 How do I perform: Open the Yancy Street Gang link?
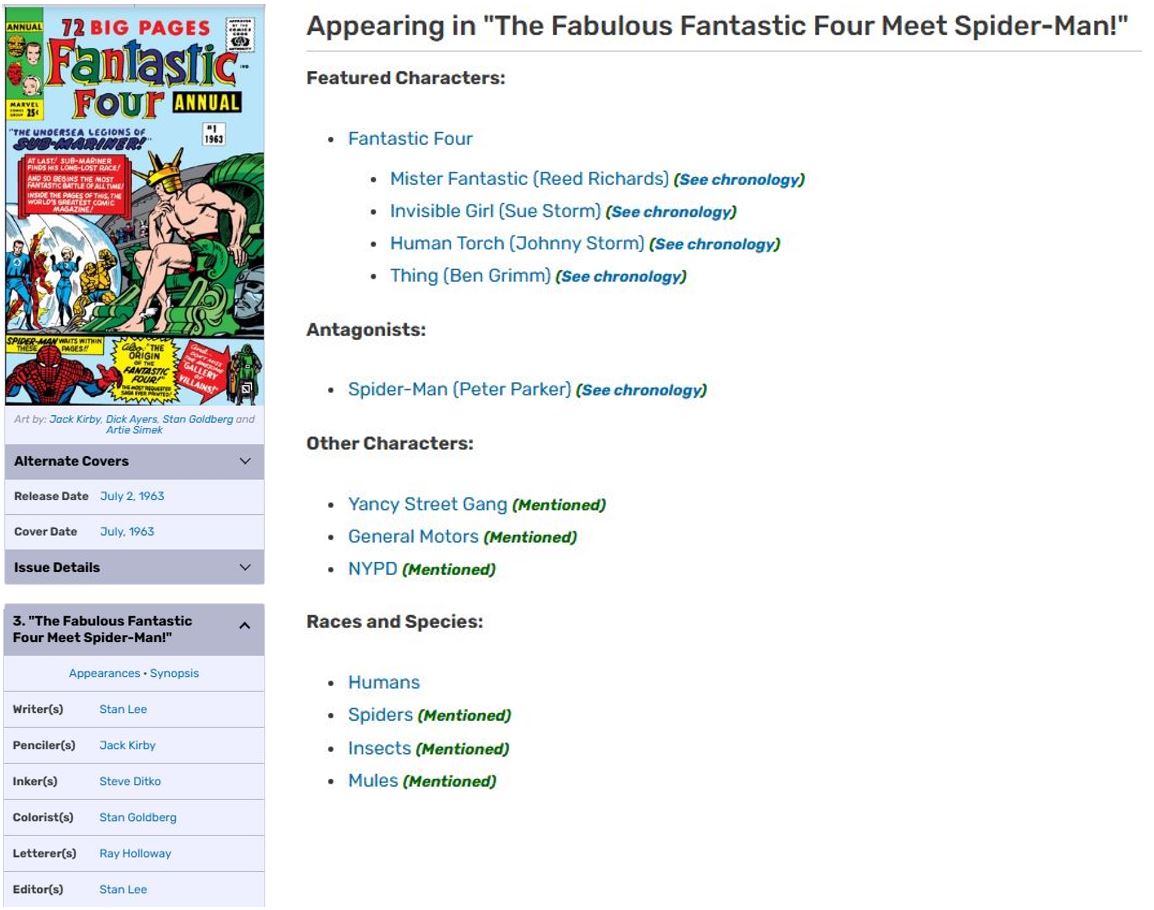click(427, 505)
